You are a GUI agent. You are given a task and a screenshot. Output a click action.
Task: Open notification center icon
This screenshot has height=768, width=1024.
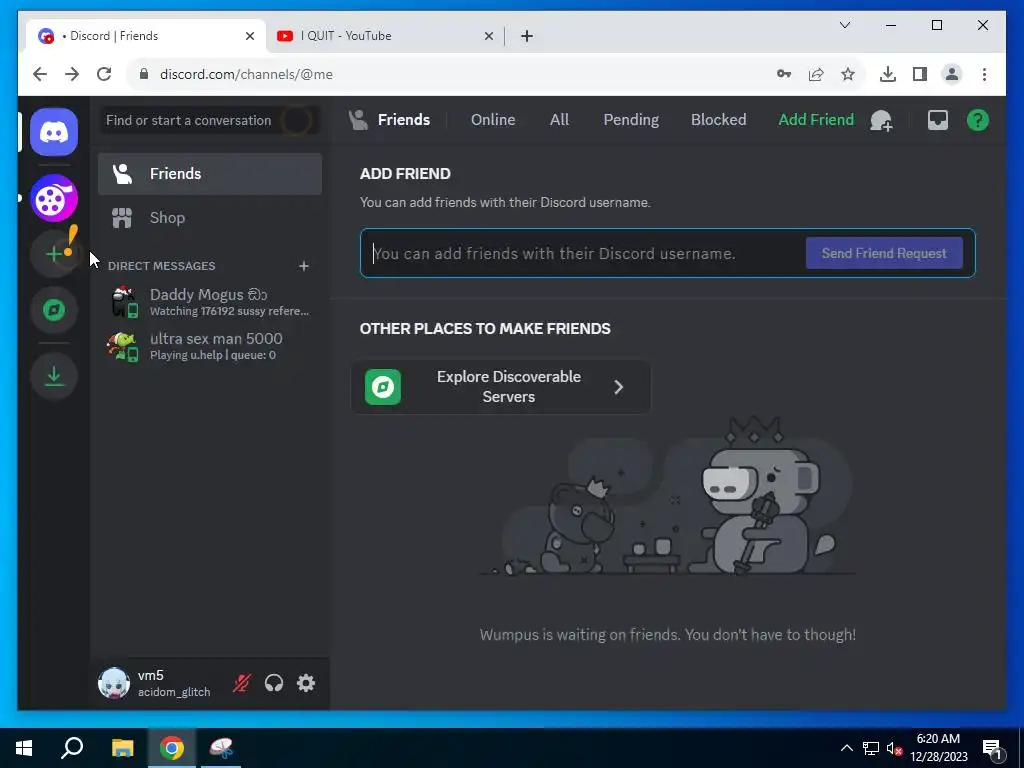[x=992, y=749]
